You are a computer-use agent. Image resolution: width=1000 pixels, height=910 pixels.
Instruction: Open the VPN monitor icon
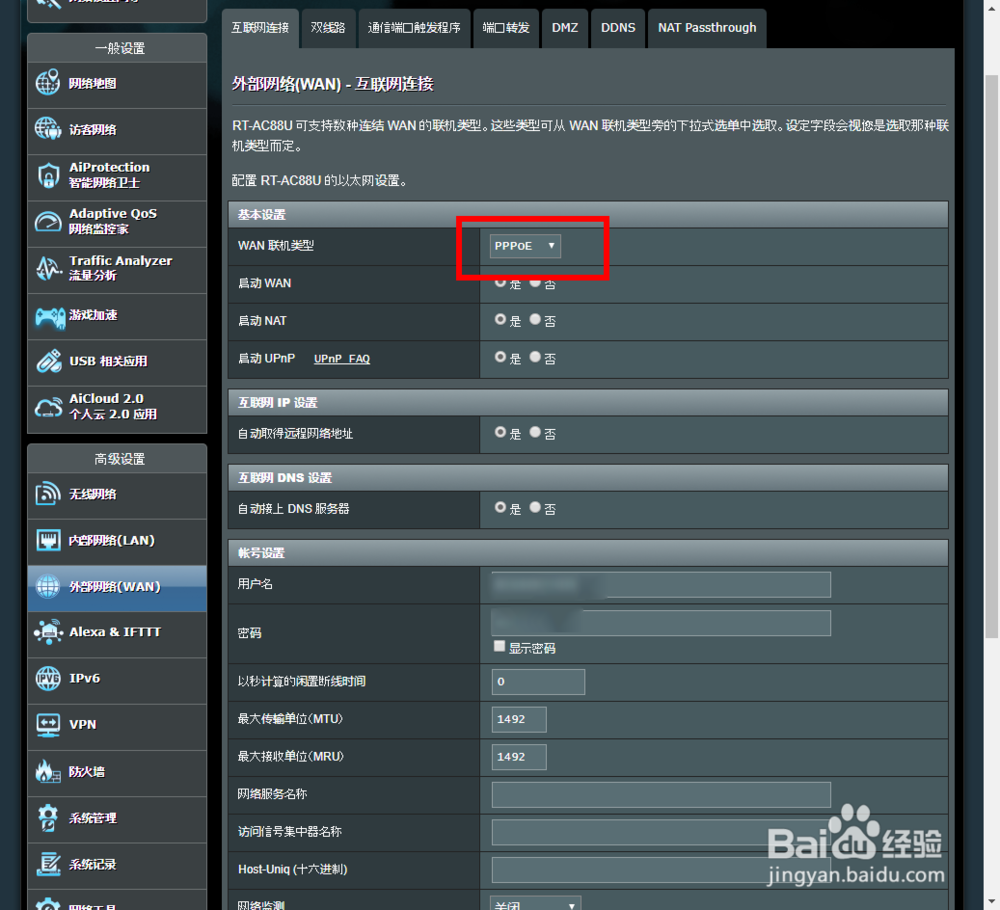click(x=48, y=724)
